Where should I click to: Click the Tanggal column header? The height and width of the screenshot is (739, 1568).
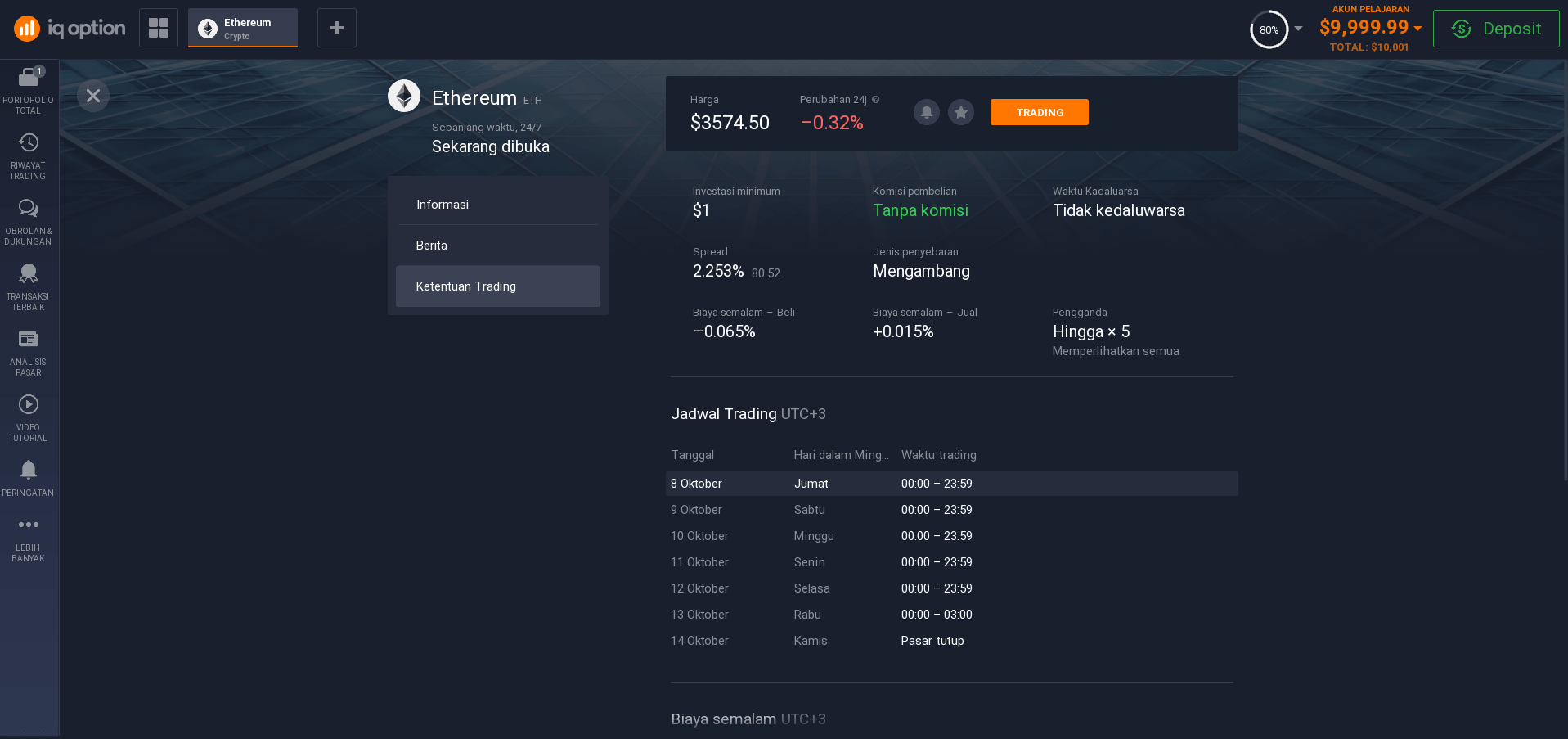pos(692,455)
